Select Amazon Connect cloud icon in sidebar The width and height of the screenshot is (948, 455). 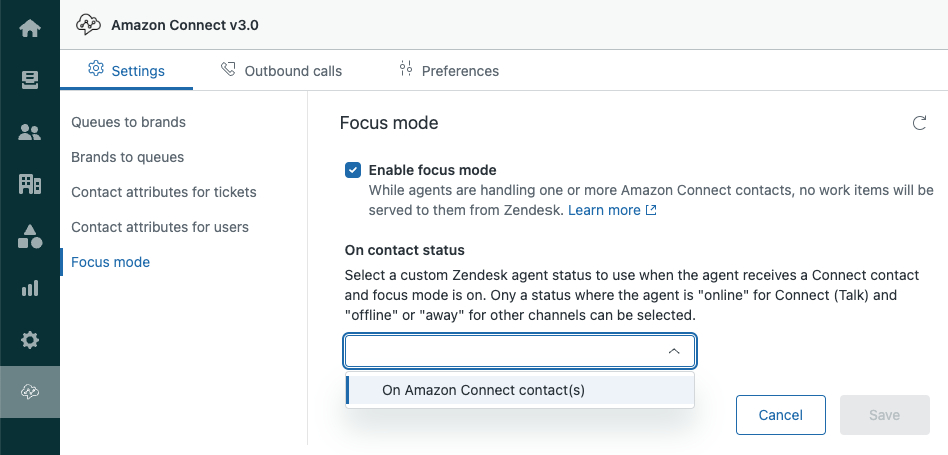(30, 392)
